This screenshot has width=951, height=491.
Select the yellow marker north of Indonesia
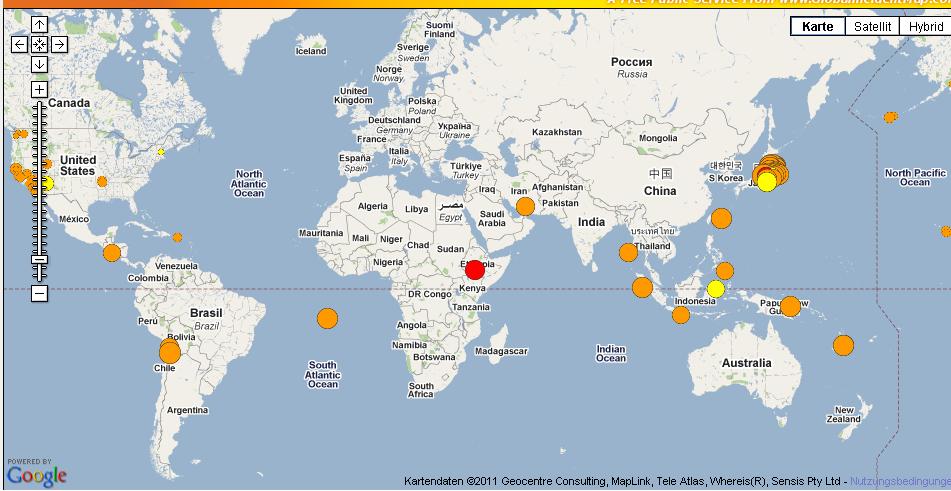715,289
